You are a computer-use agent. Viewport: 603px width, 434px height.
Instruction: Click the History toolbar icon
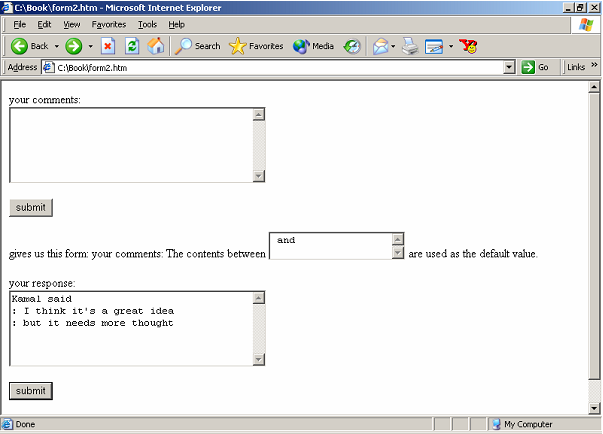[352, 46]
